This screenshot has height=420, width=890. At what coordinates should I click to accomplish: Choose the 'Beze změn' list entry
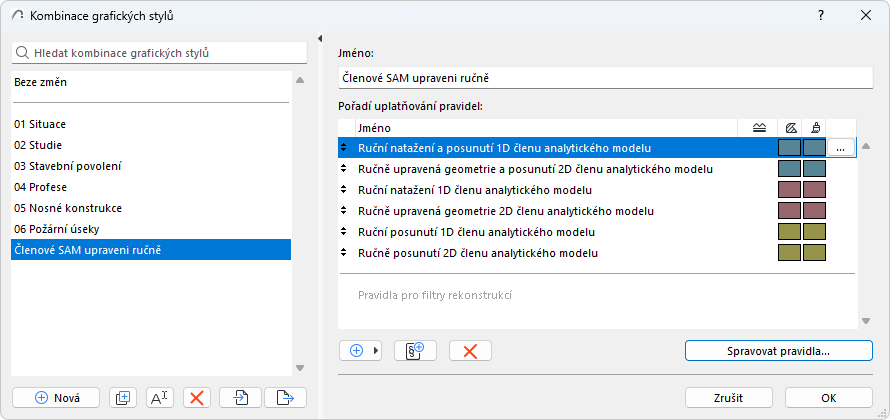(x=41, y=82)
